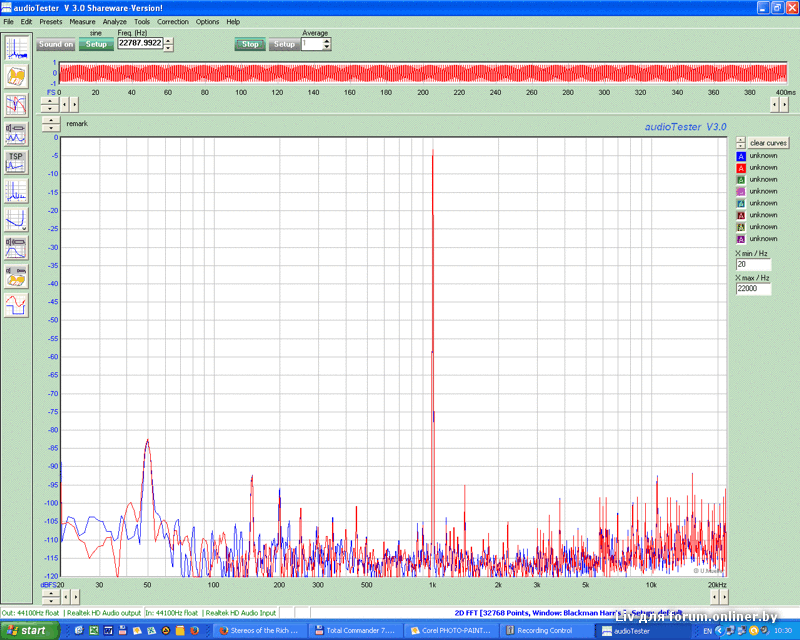Open the dipping curve measurement icon

tap(16, 219)
